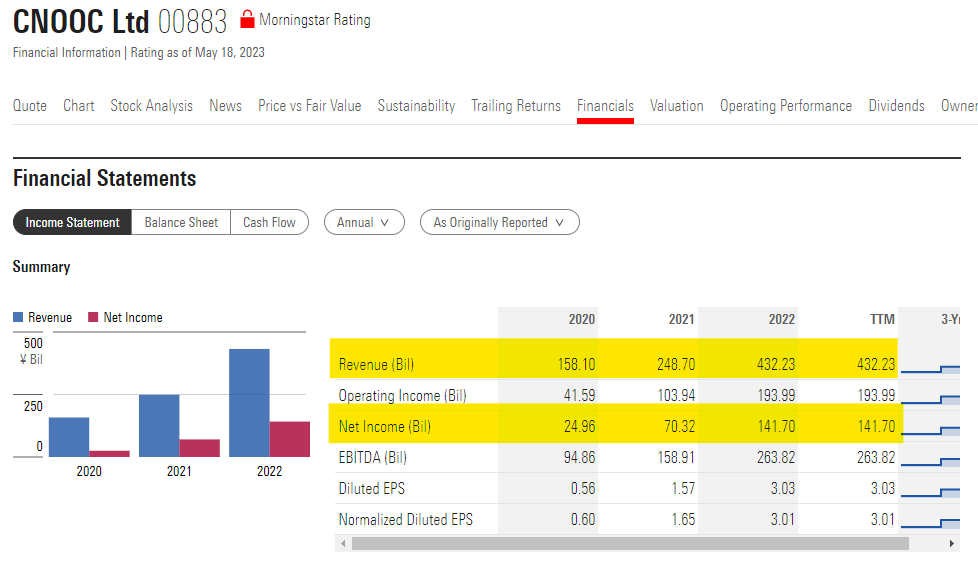Open the Price vs Fair Value tab
Viewport: 978px width, 565px height.
tap(309, 105)
